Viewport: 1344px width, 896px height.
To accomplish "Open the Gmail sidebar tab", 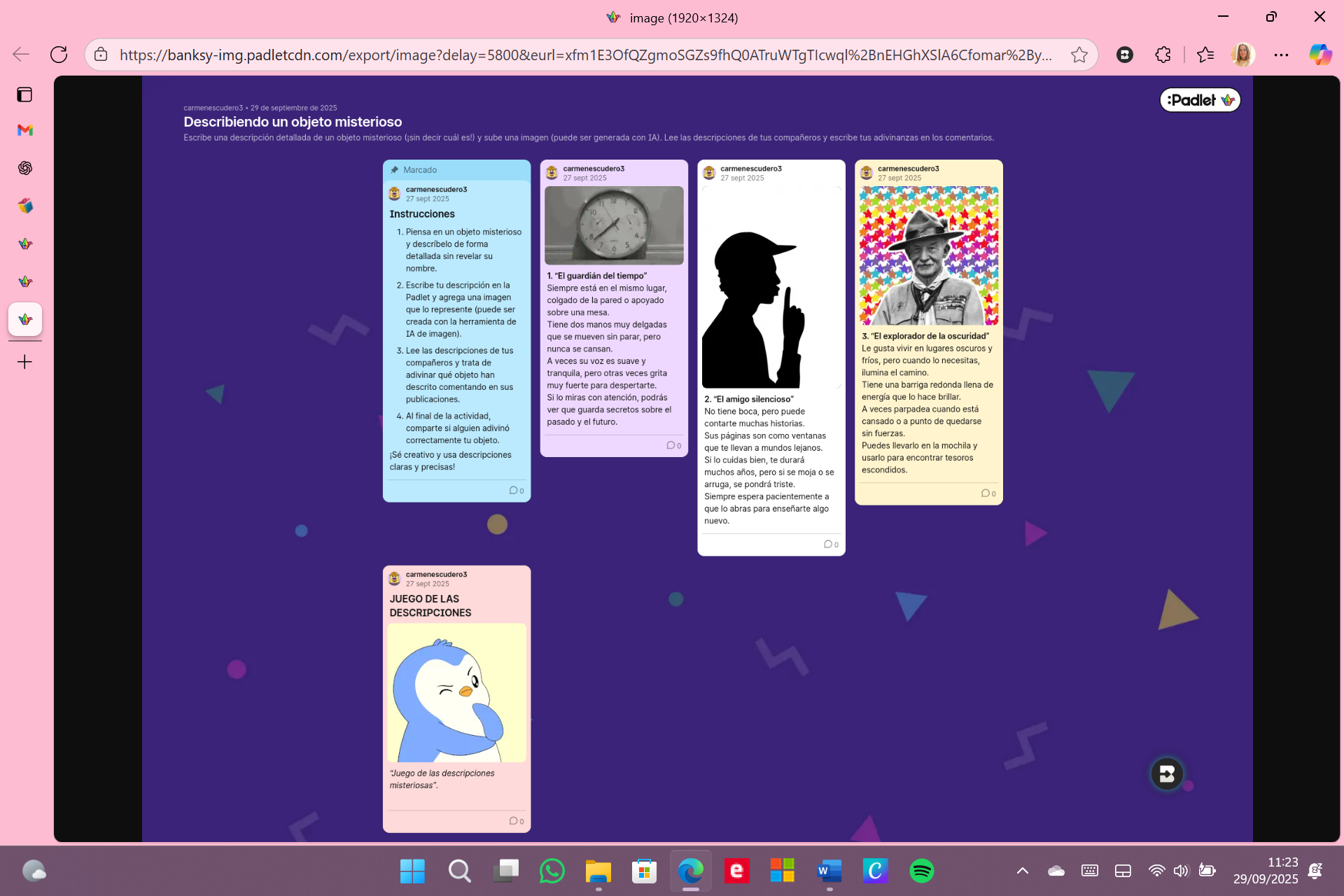I will 25,130.
